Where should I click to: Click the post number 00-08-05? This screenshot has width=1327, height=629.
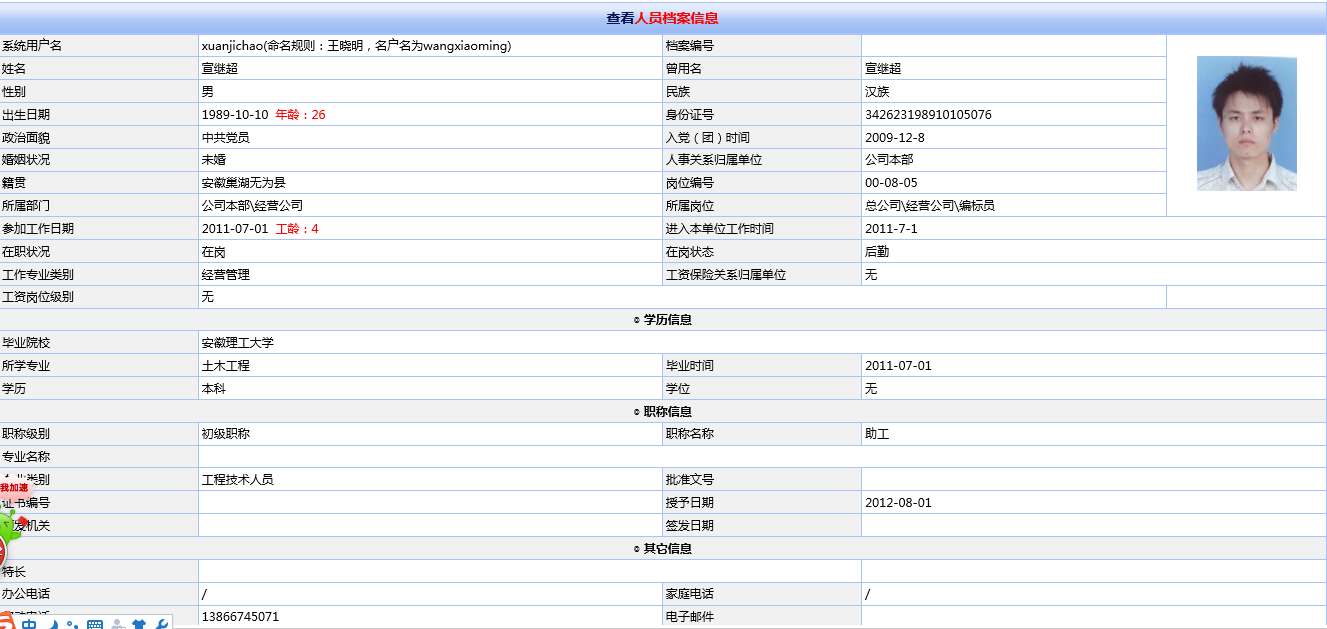[x=891, y=183]
